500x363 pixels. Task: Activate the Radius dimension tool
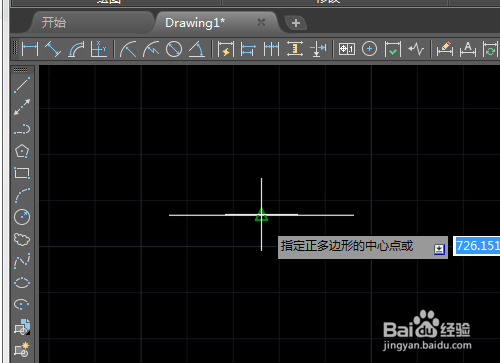(128, 49)
